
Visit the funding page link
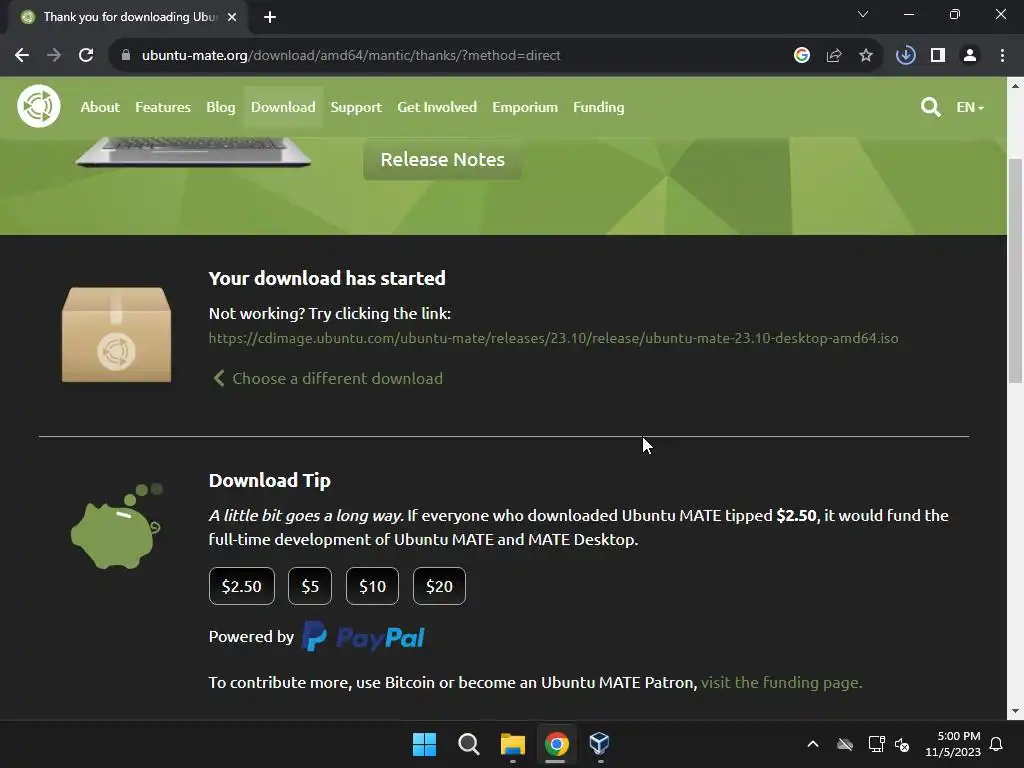[x=782, y=682]
